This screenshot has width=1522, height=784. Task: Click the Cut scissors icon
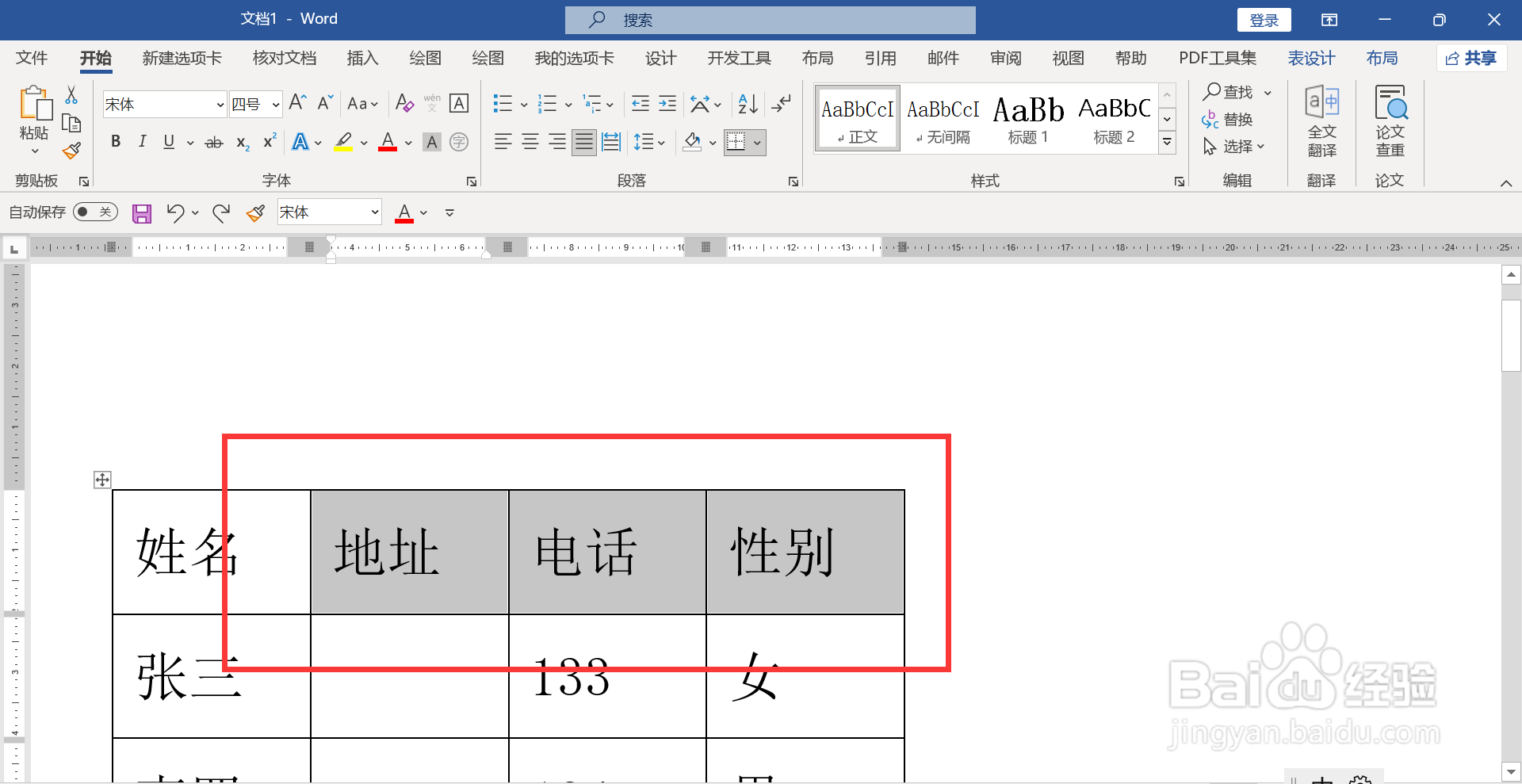71,95
